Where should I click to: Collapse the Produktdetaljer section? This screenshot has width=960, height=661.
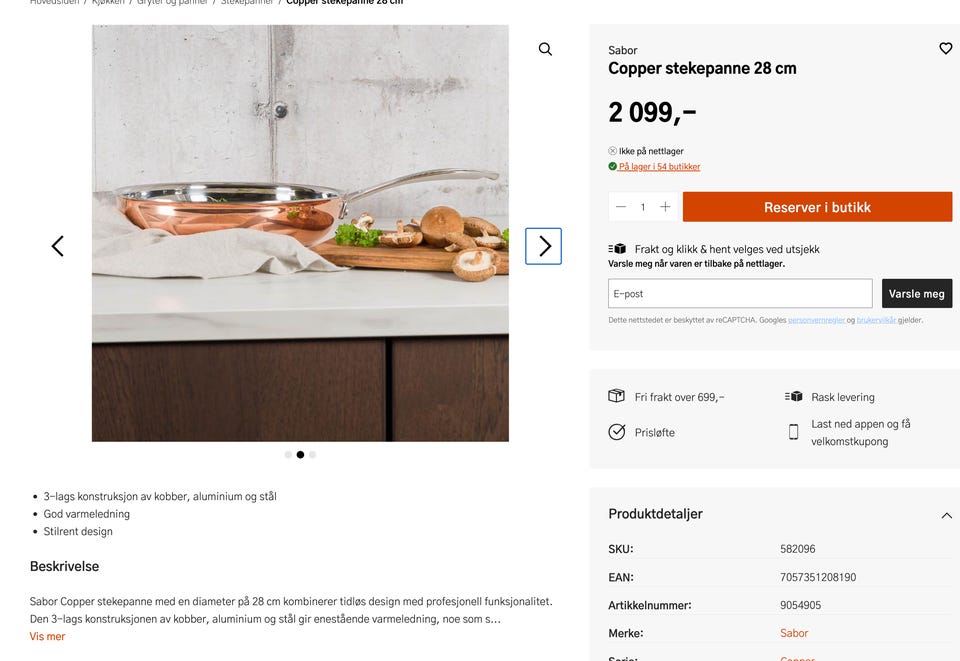[946, 515]
